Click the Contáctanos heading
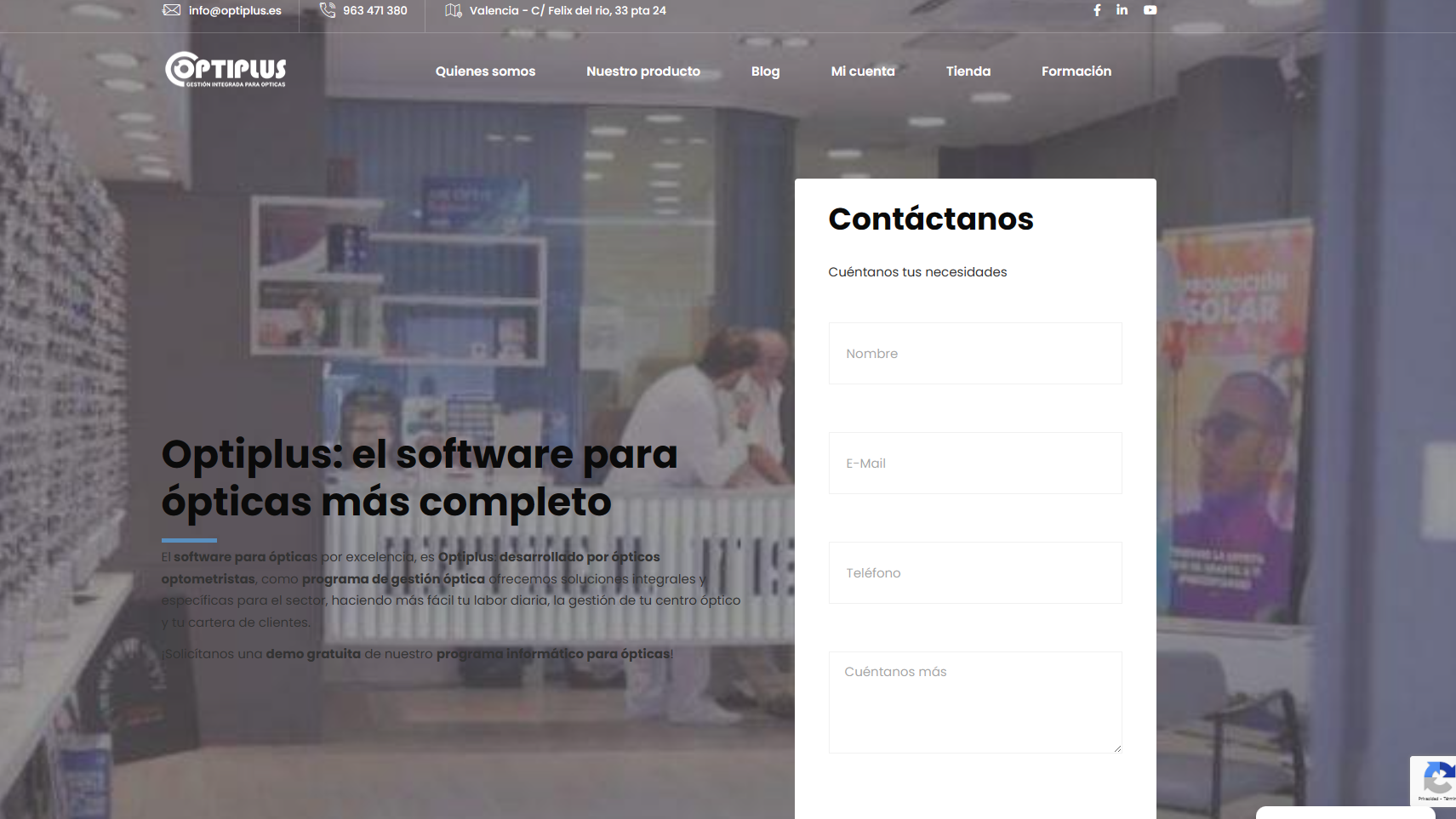The width and height of the screenshot is (1456, 819). (x=931, y=219)
